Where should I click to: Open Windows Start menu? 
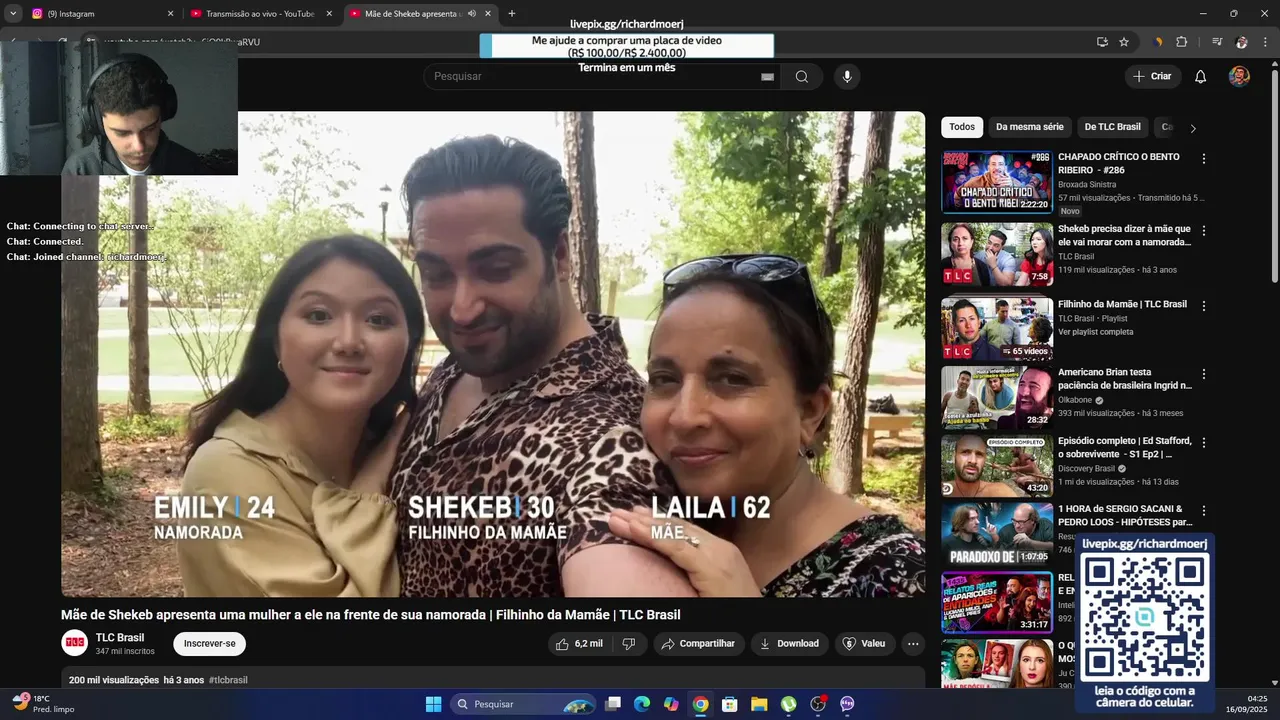(433, 704)
